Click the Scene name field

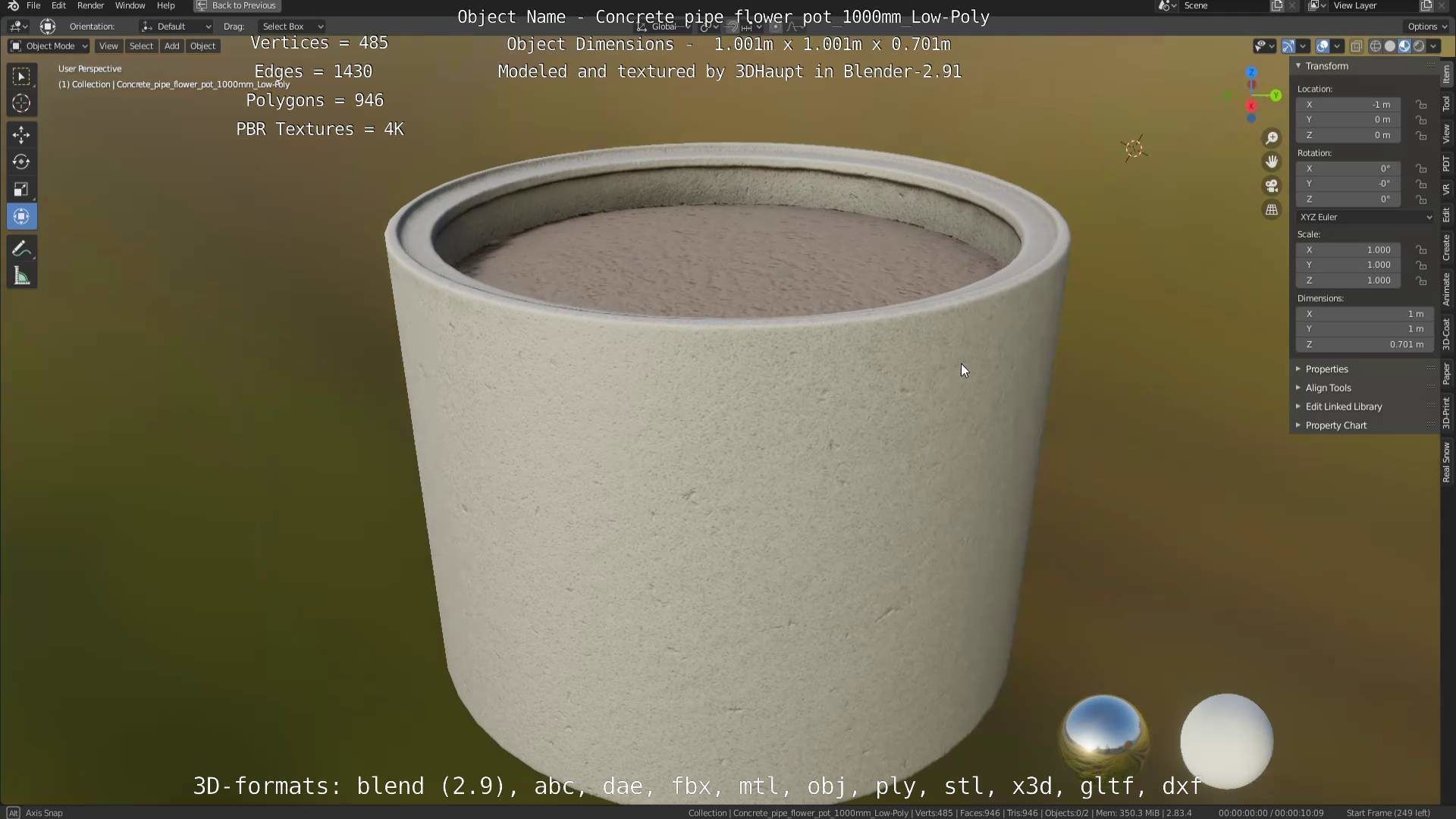(x=1225, y=5)
